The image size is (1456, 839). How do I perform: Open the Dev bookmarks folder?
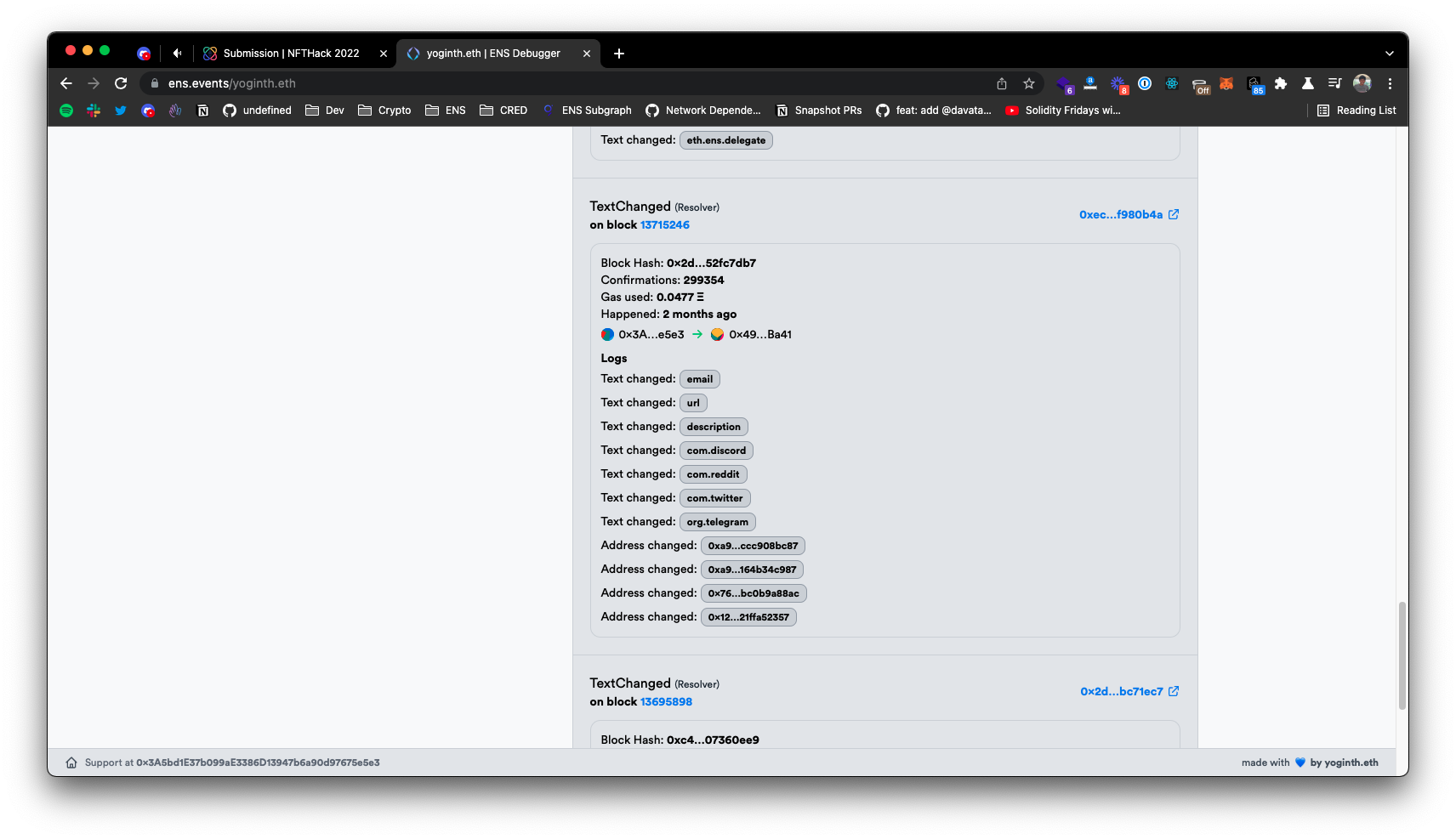coord(325,111)
